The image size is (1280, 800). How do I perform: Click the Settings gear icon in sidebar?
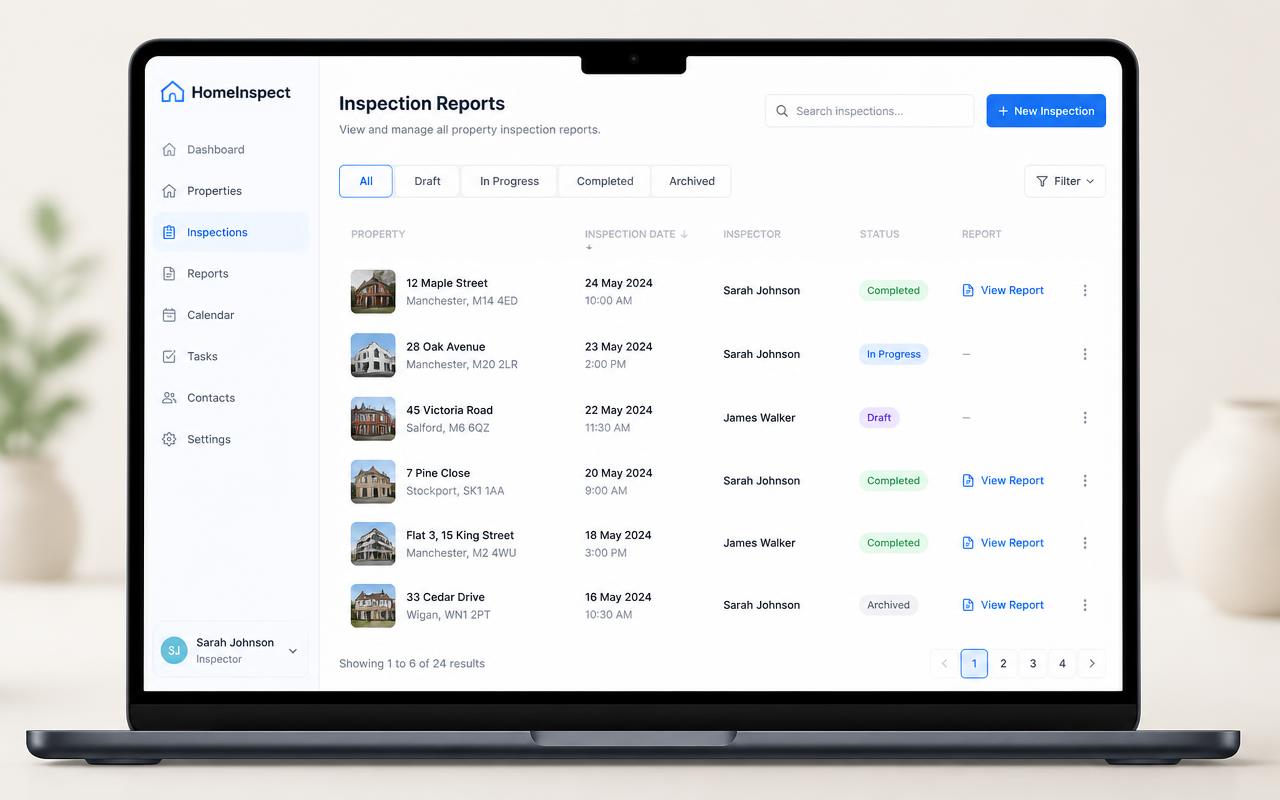169,439
